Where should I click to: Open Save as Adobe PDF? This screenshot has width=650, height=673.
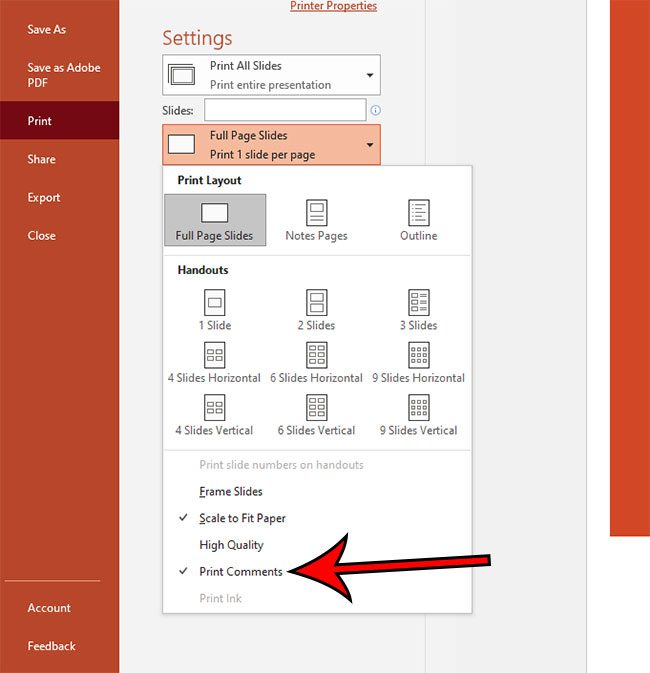click(x=59, y=76)
